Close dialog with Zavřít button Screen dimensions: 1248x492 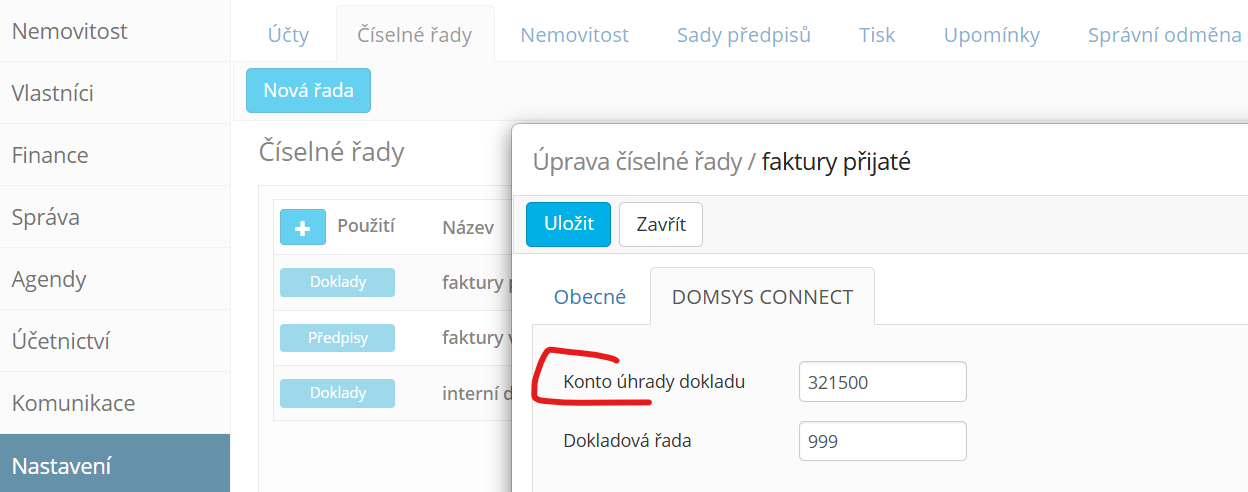tap(661, 224)
